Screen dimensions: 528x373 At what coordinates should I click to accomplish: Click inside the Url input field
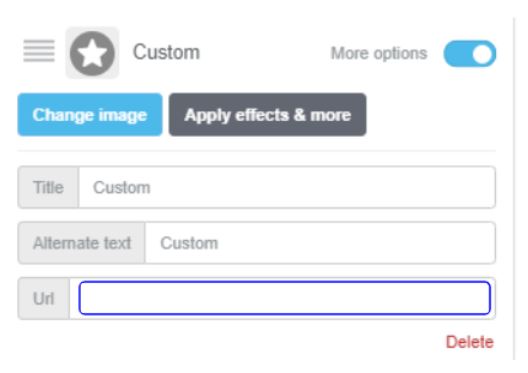tap(285, 298)
